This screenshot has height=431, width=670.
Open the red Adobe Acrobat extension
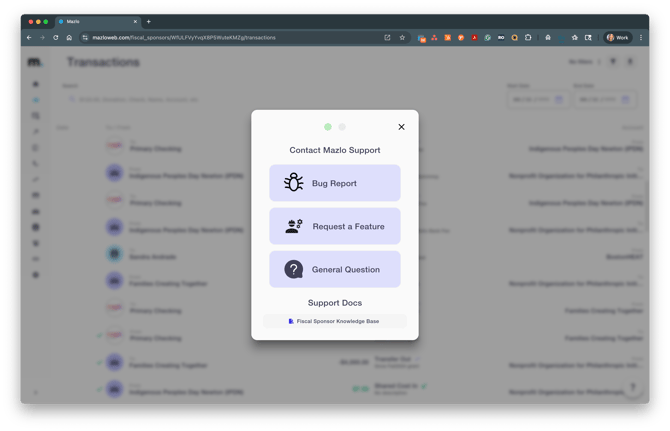pos(474,38)
